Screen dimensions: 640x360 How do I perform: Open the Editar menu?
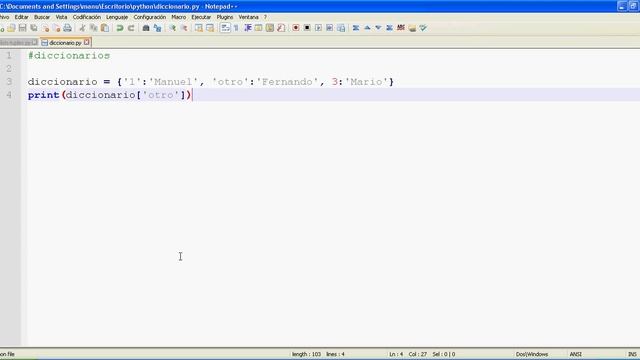click(x=22, y=17)
